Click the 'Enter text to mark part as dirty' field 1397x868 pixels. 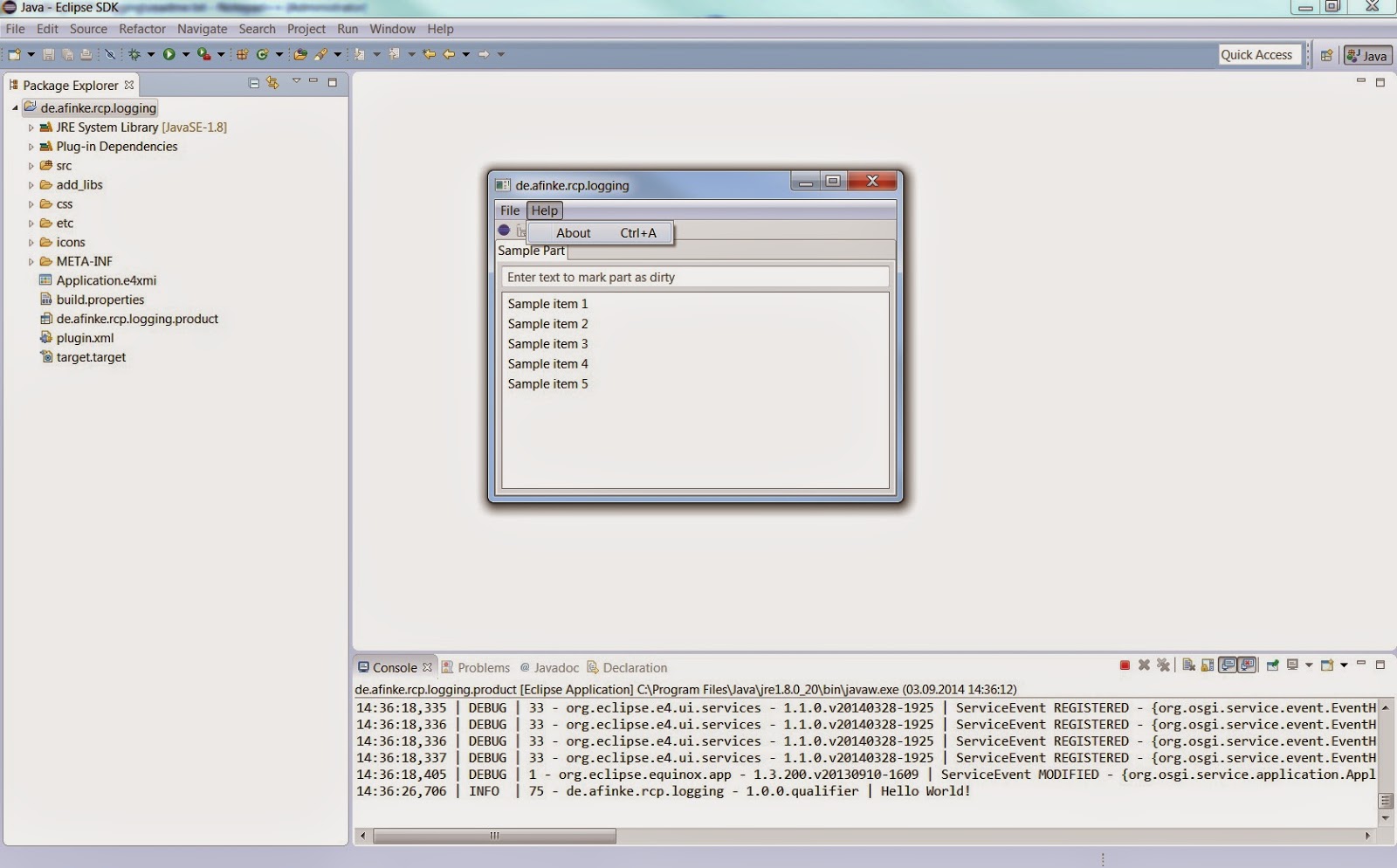coord(695,277)
